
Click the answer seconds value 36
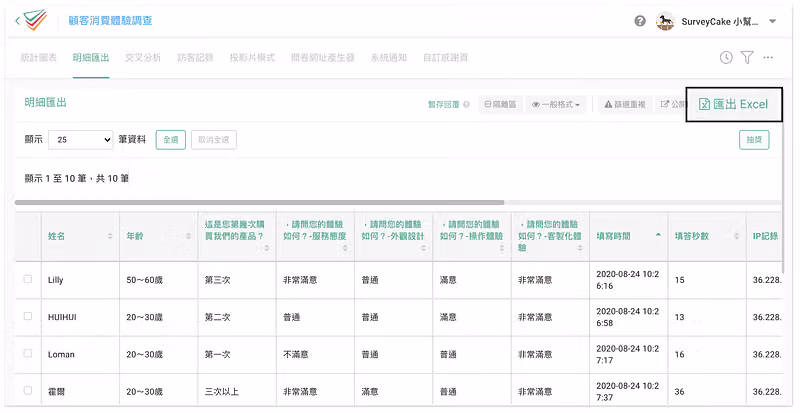pyautogui.click(x=680, y=392)
